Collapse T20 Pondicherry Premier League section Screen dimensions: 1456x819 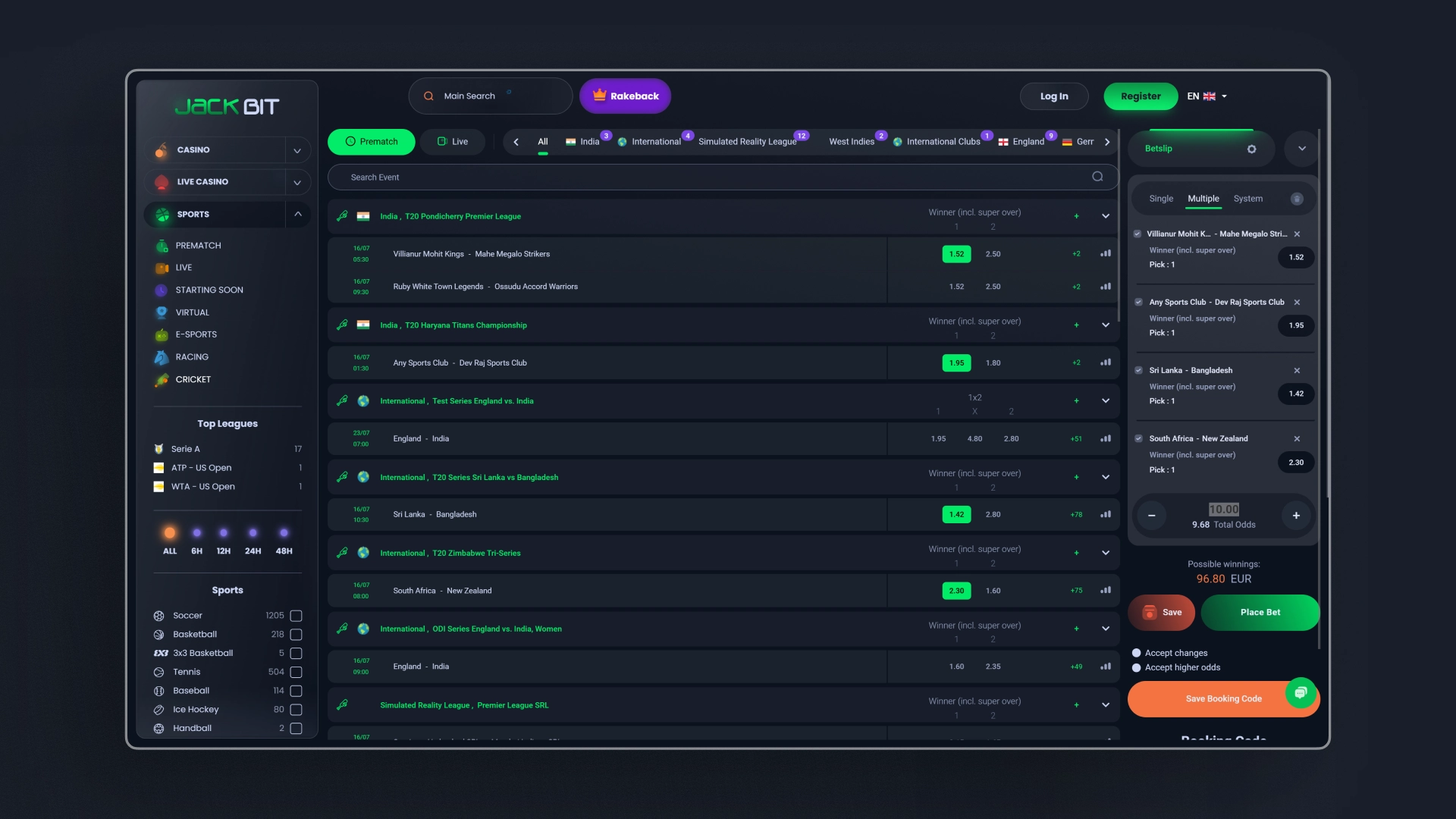click(x=1106, y=216)
